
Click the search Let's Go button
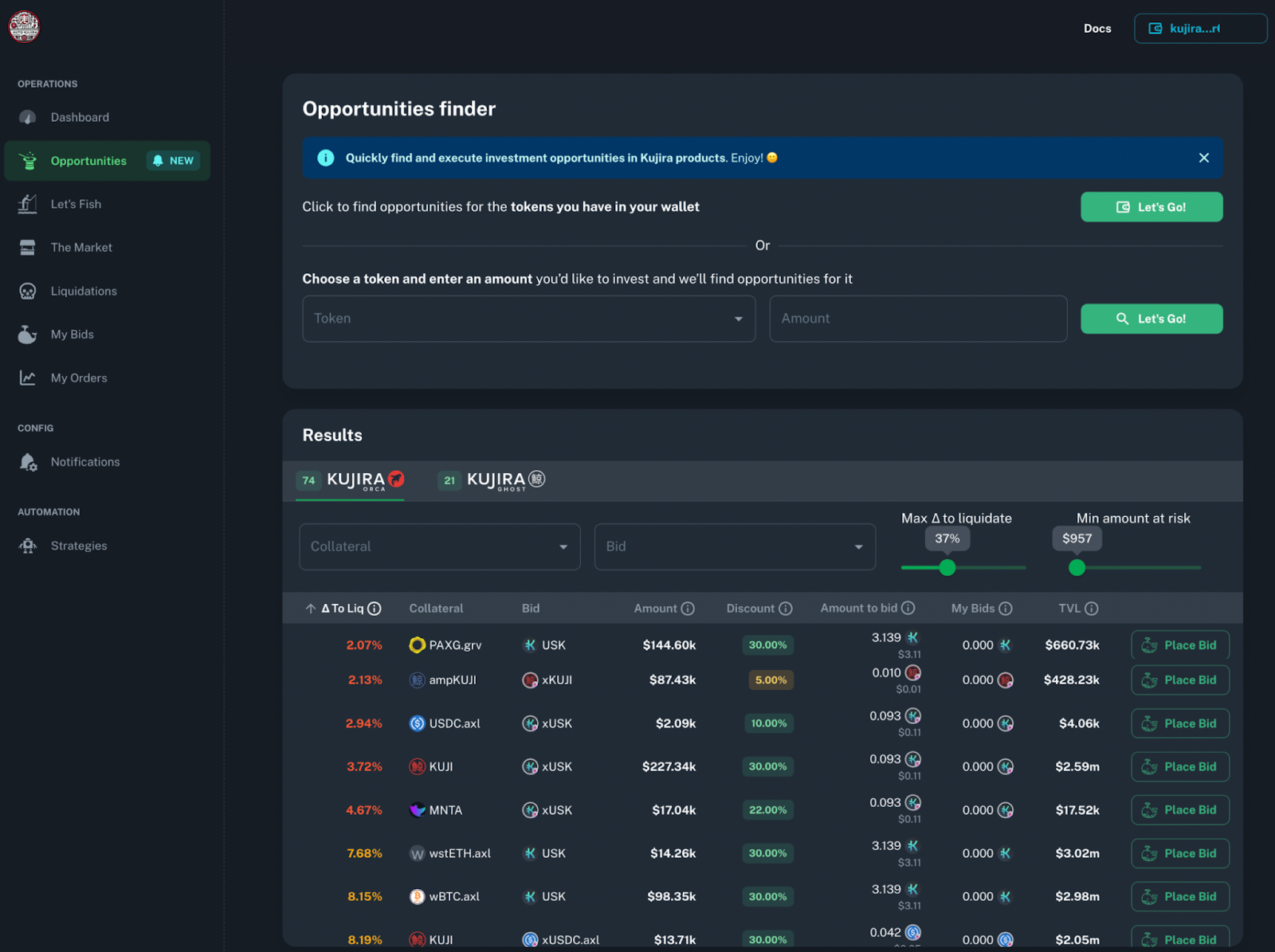click(x=1151, y=319)
